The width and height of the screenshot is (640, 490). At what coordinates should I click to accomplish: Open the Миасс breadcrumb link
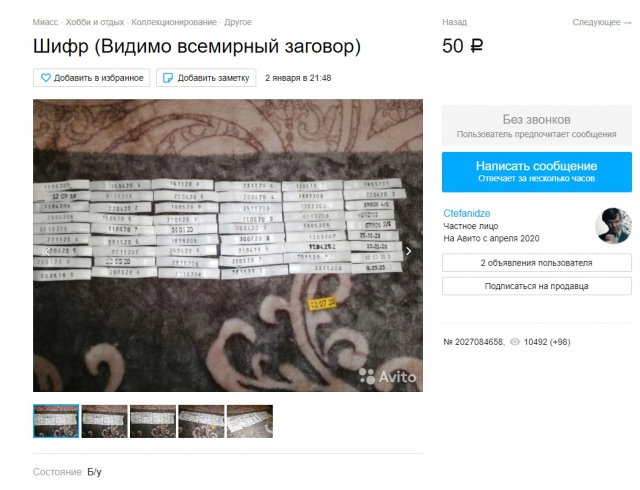45,22
